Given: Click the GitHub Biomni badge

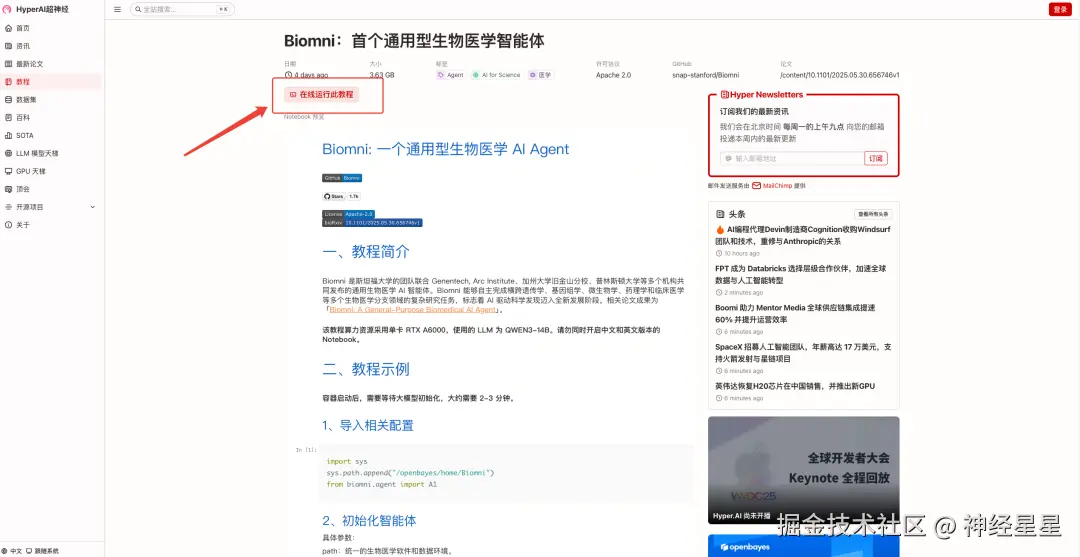Looking at the screenshot, I should [x=342, y=178].
